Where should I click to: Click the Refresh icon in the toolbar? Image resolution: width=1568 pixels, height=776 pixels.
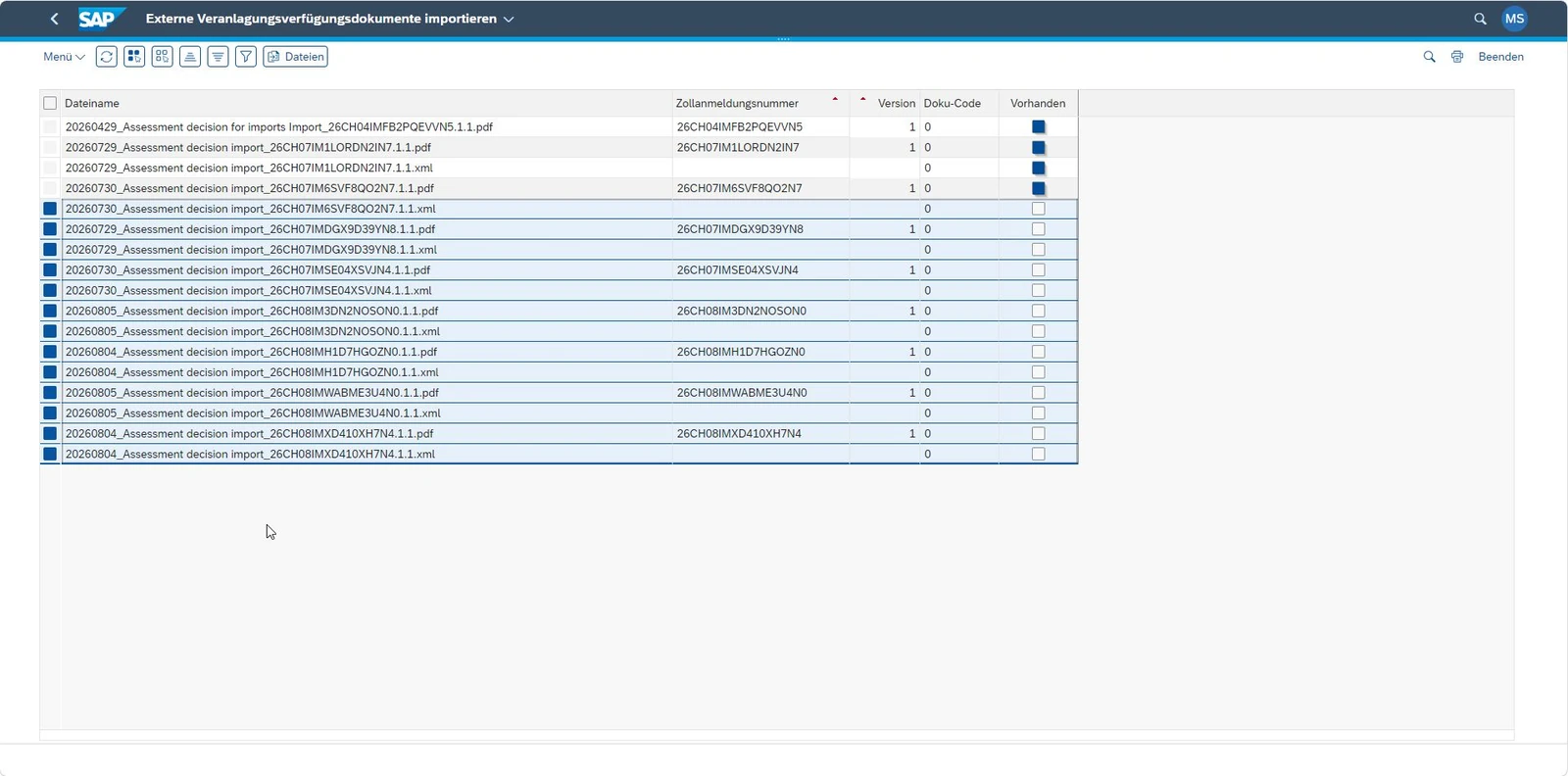coord(107,57)
